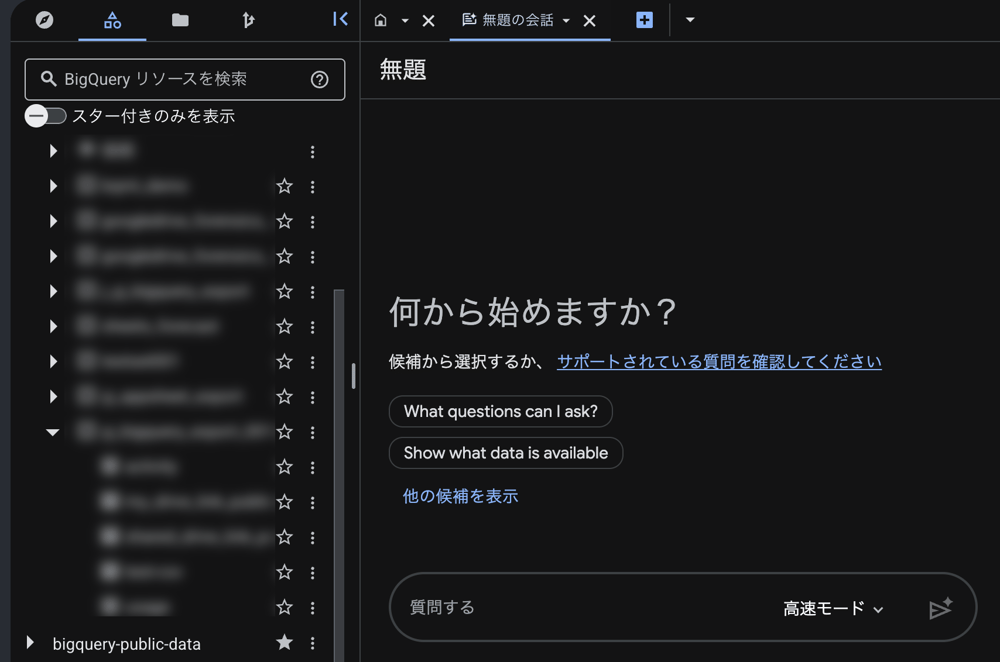Collapse the left panel with the arrow-bar icon
This screenshot has width=1000, height=662.
pos(340,19)
